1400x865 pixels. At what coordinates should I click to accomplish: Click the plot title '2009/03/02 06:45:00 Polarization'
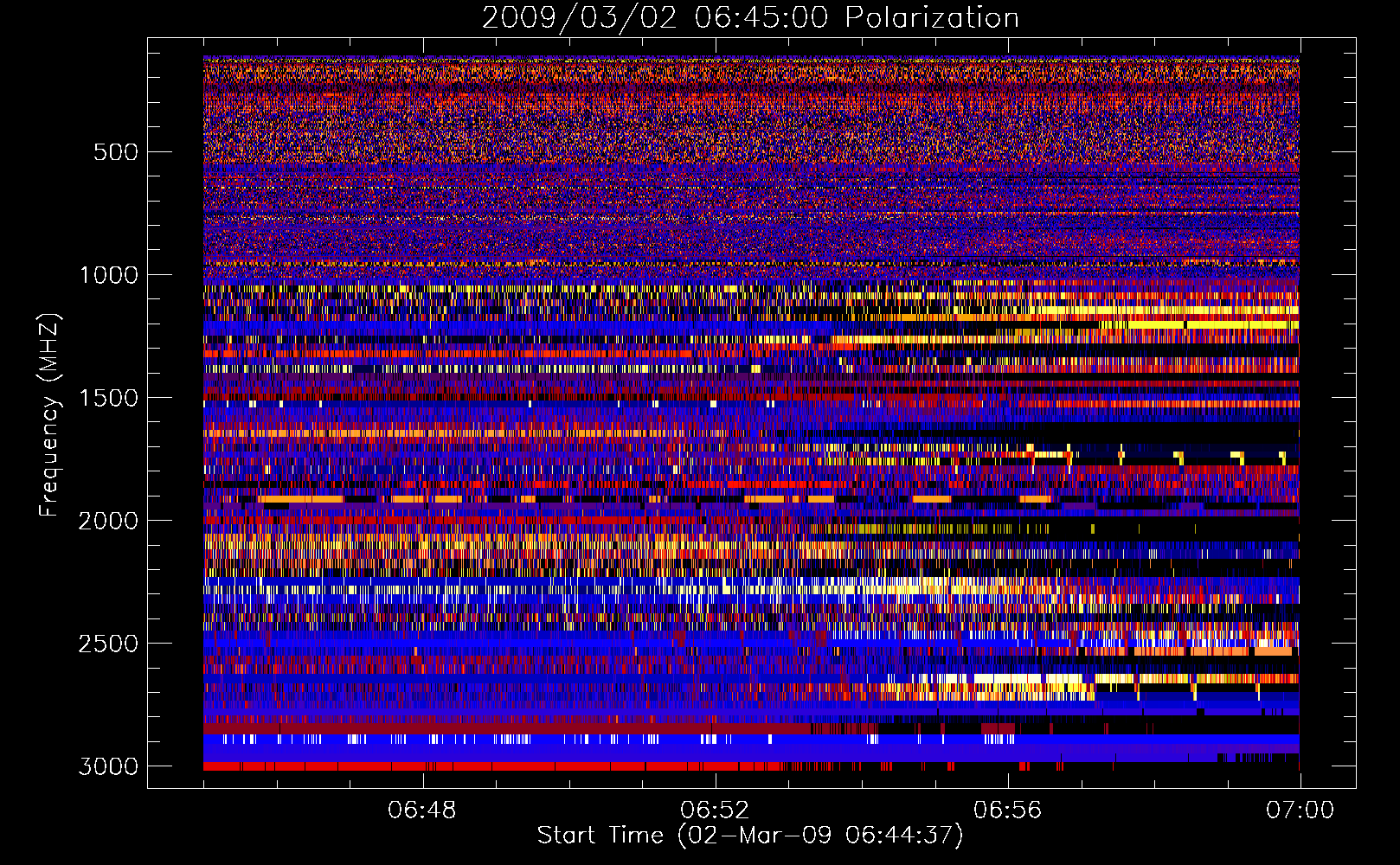pyautogui.click(x=750, y=18)
